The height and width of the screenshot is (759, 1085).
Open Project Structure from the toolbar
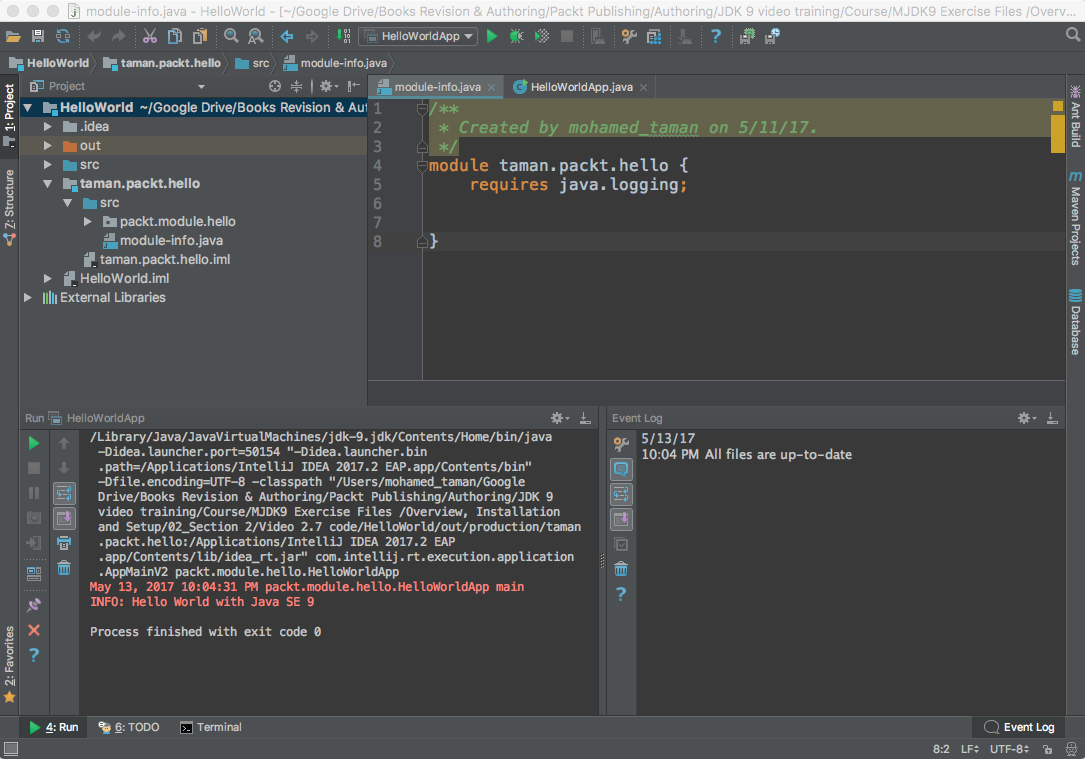tap(654, 36)
